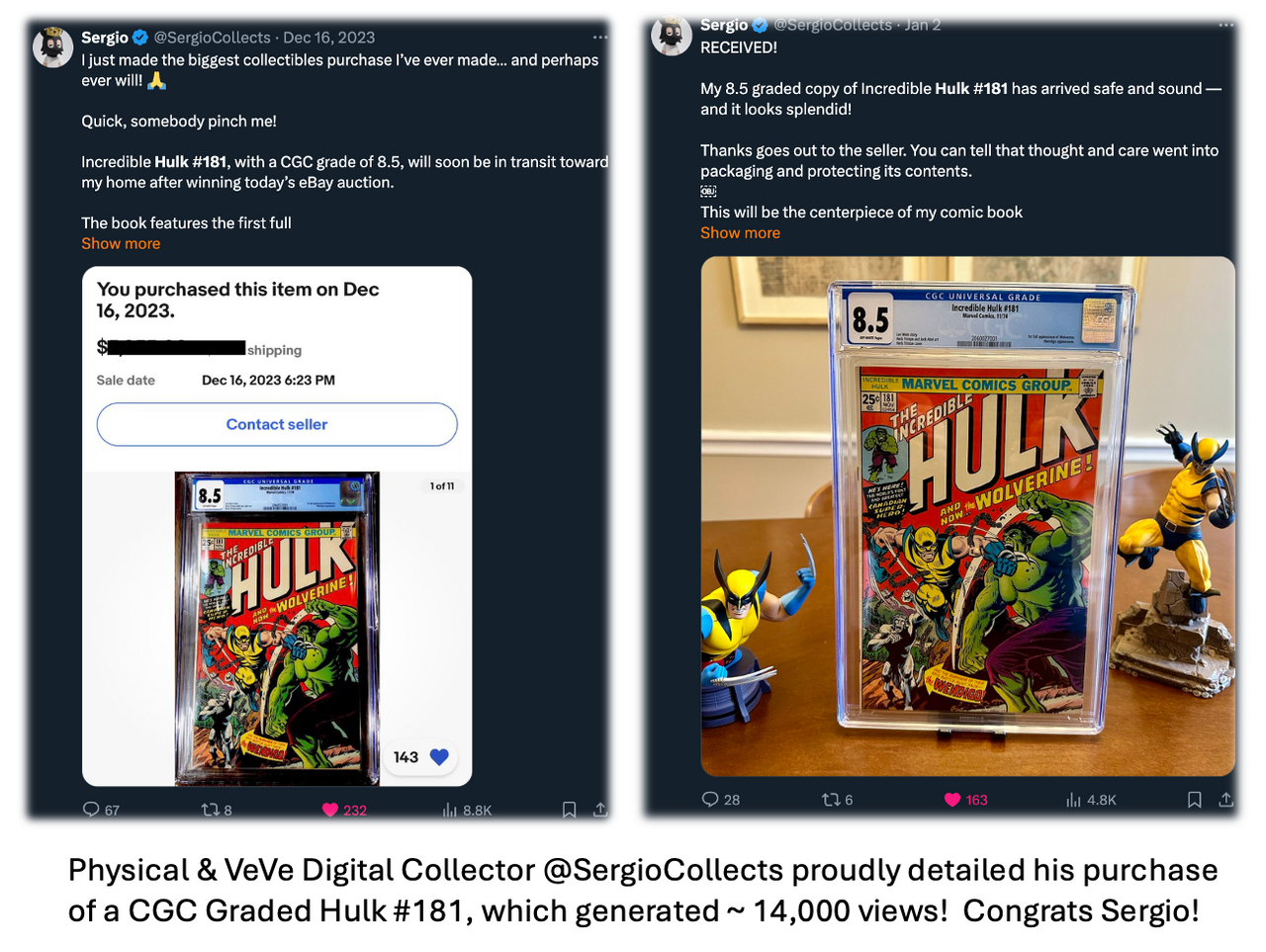The height and width of the screenshot is (952, 1266).
Task: Like the Jan 2 tweet with 163 likes
Action: click(x=965, y=799)
